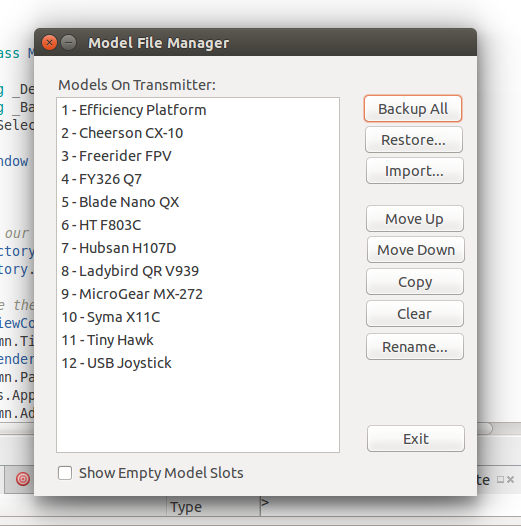521x526 pixels.
Task: Click the background editor's horizontal scrollbar
Action: pyautogui.click(x=484, y=428)
